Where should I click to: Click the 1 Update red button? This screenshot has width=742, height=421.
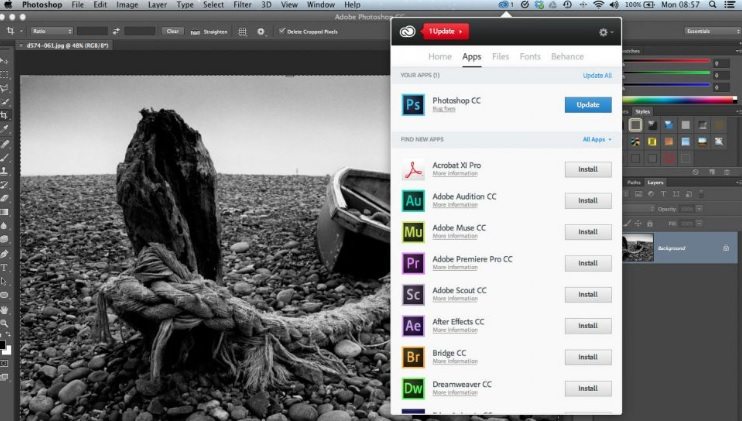coord(446,31)
